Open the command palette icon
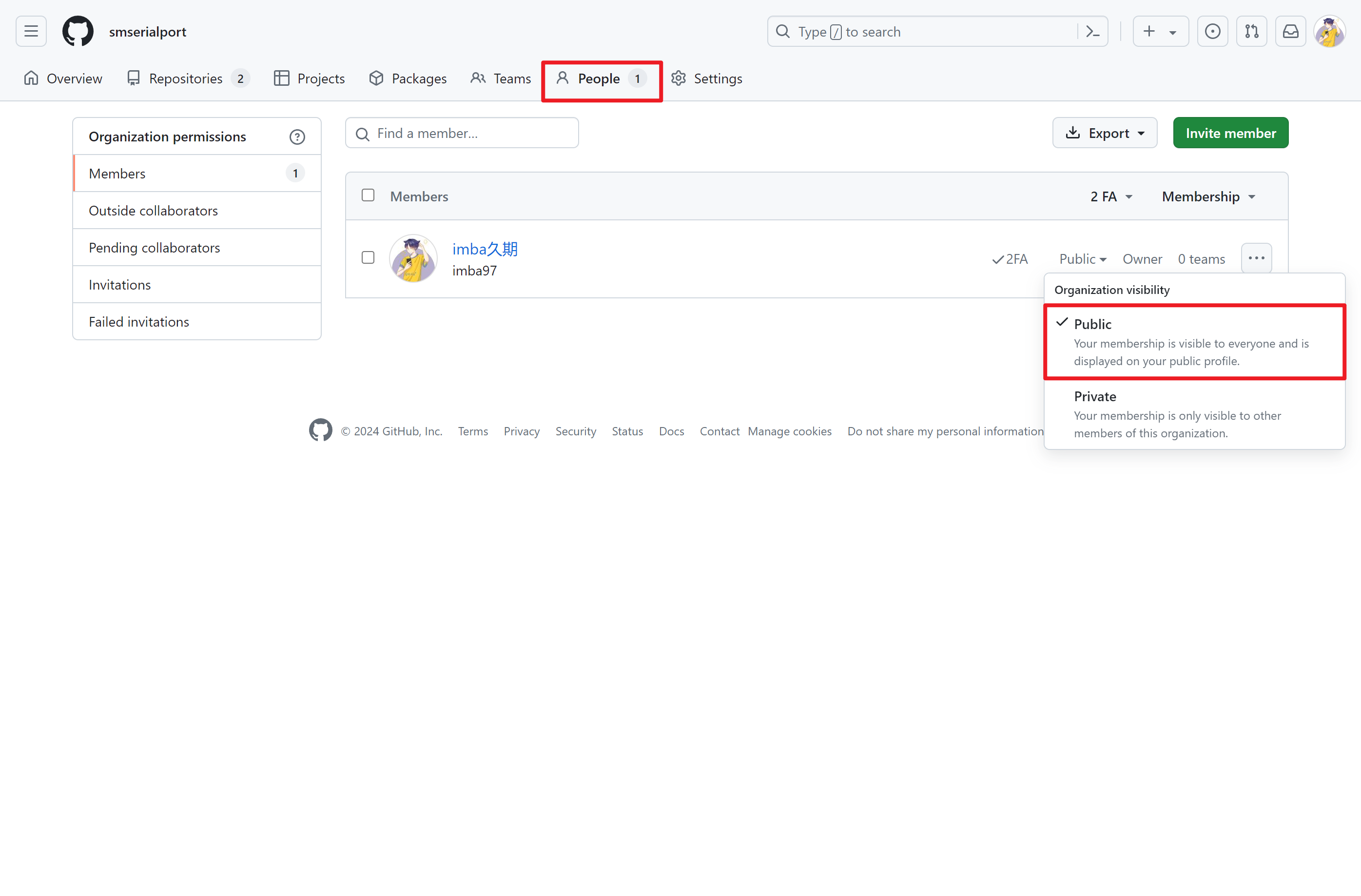1361x896 pixels. click(x=1092, y=32)
